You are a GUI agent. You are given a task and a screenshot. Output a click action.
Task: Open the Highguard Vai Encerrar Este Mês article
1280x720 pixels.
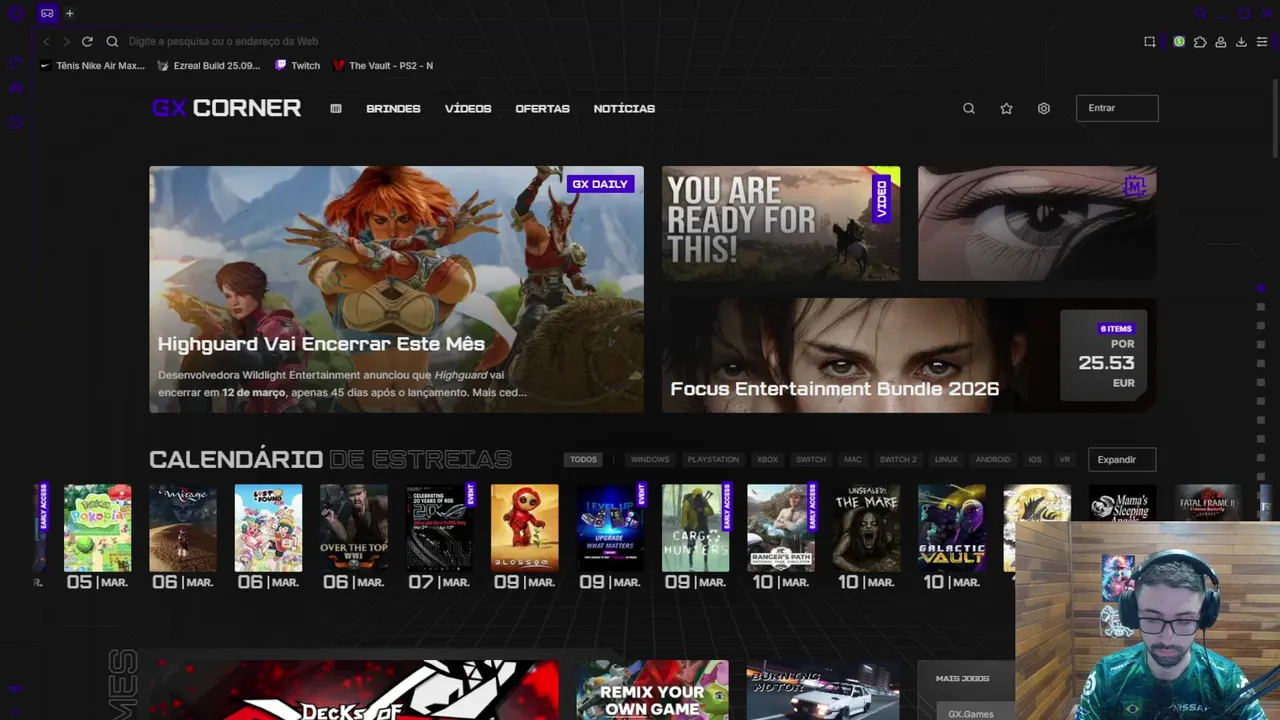(x=396, y=289)
